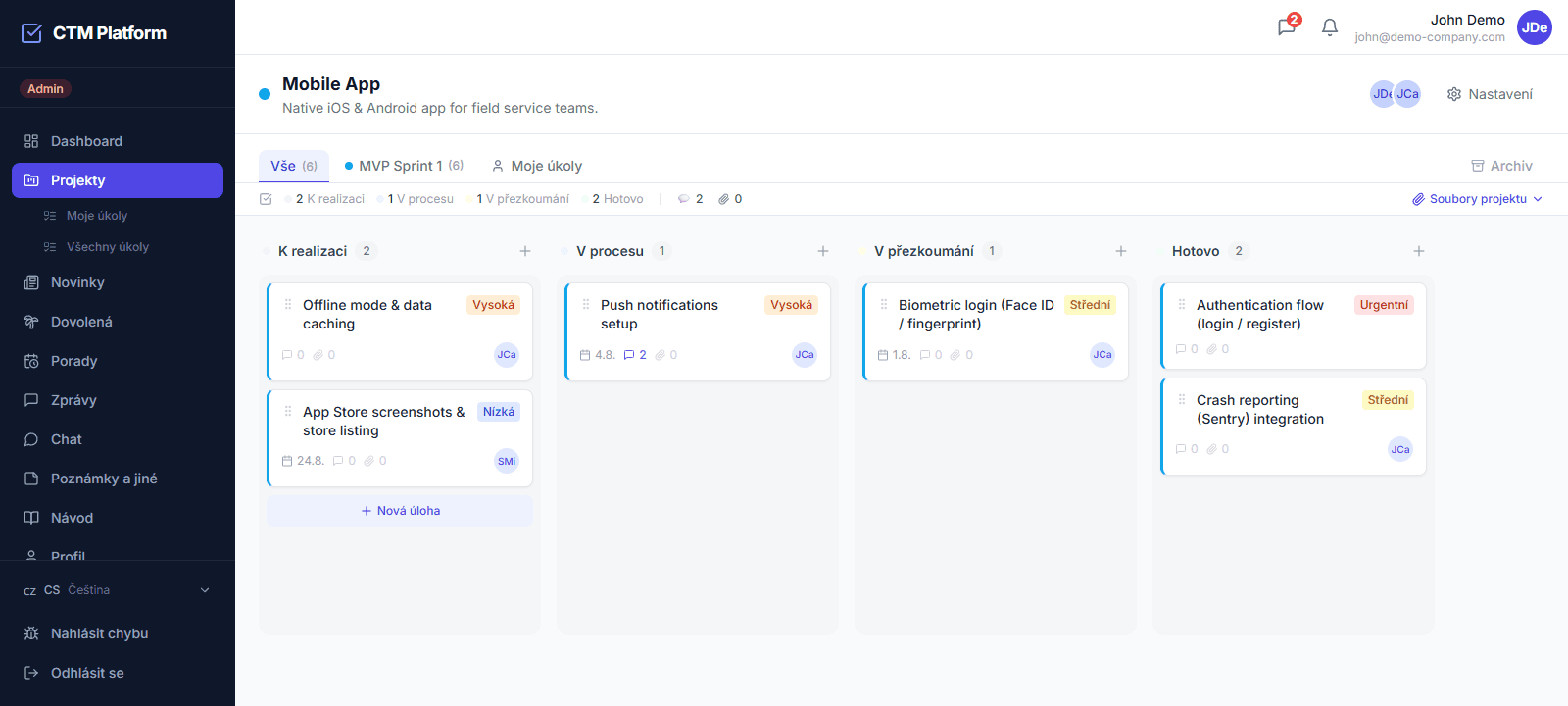1568x706 pixels.
Task: Open Dovolená in the sidebar
Action: tap(118, 322)
